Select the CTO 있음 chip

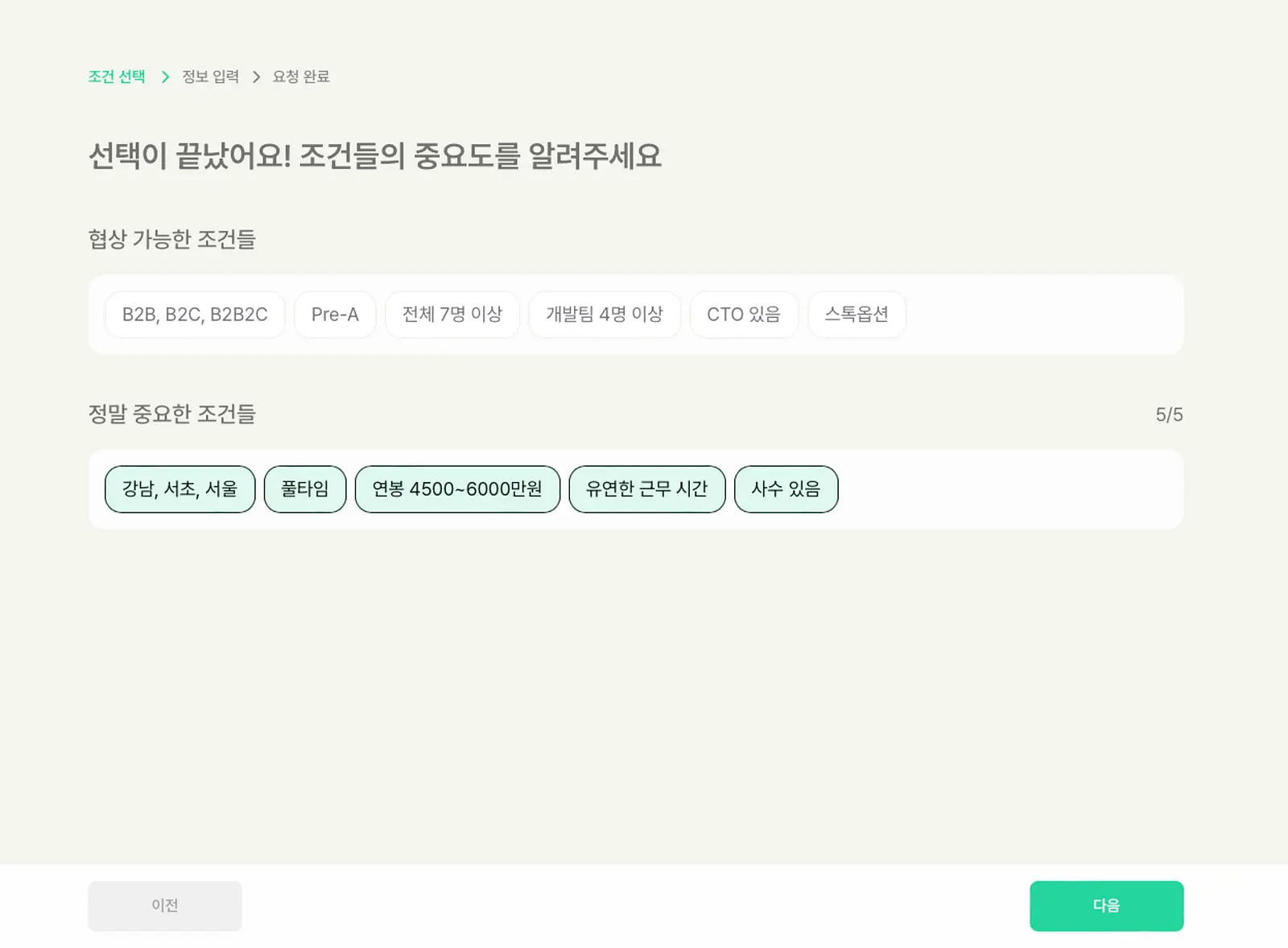[x=744, y=315]
